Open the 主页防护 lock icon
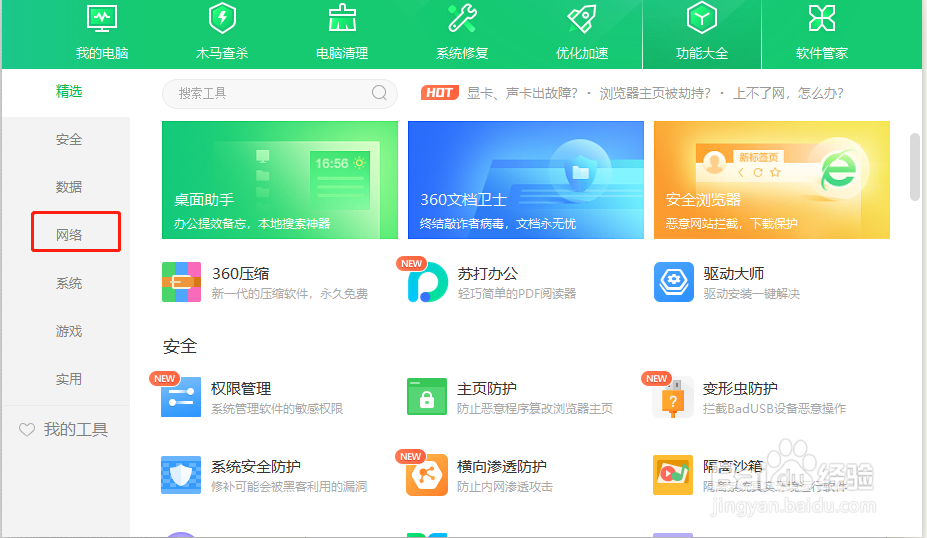The image size is (927, 538). pyautogui.click(x=427, y=397)
